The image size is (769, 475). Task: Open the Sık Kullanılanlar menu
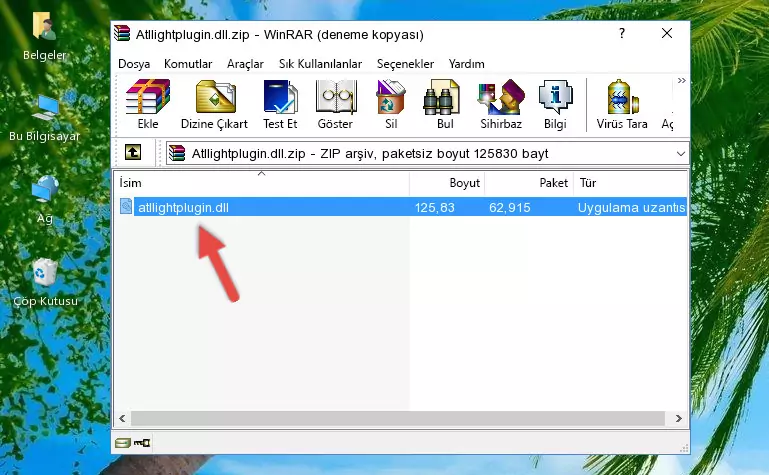320,64
